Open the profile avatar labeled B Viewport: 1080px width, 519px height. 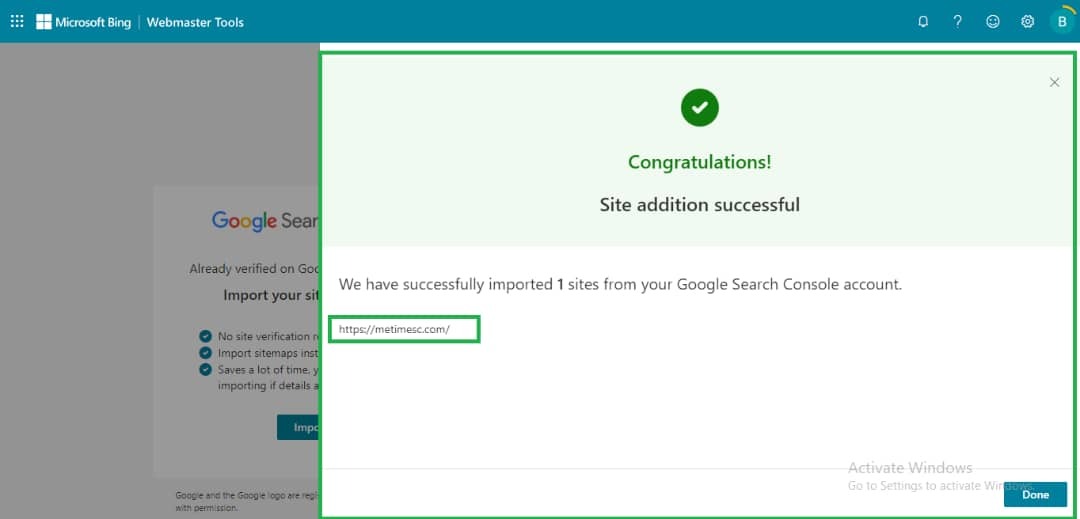(1061, 21)
